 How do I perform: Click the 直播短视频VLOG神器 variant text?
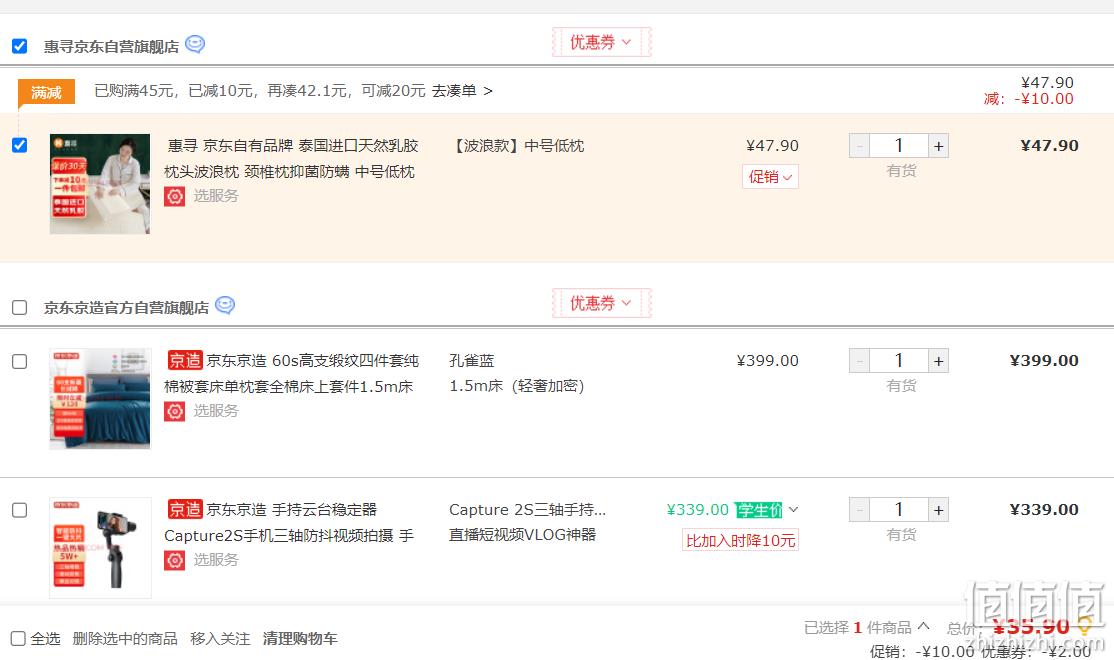522,534
